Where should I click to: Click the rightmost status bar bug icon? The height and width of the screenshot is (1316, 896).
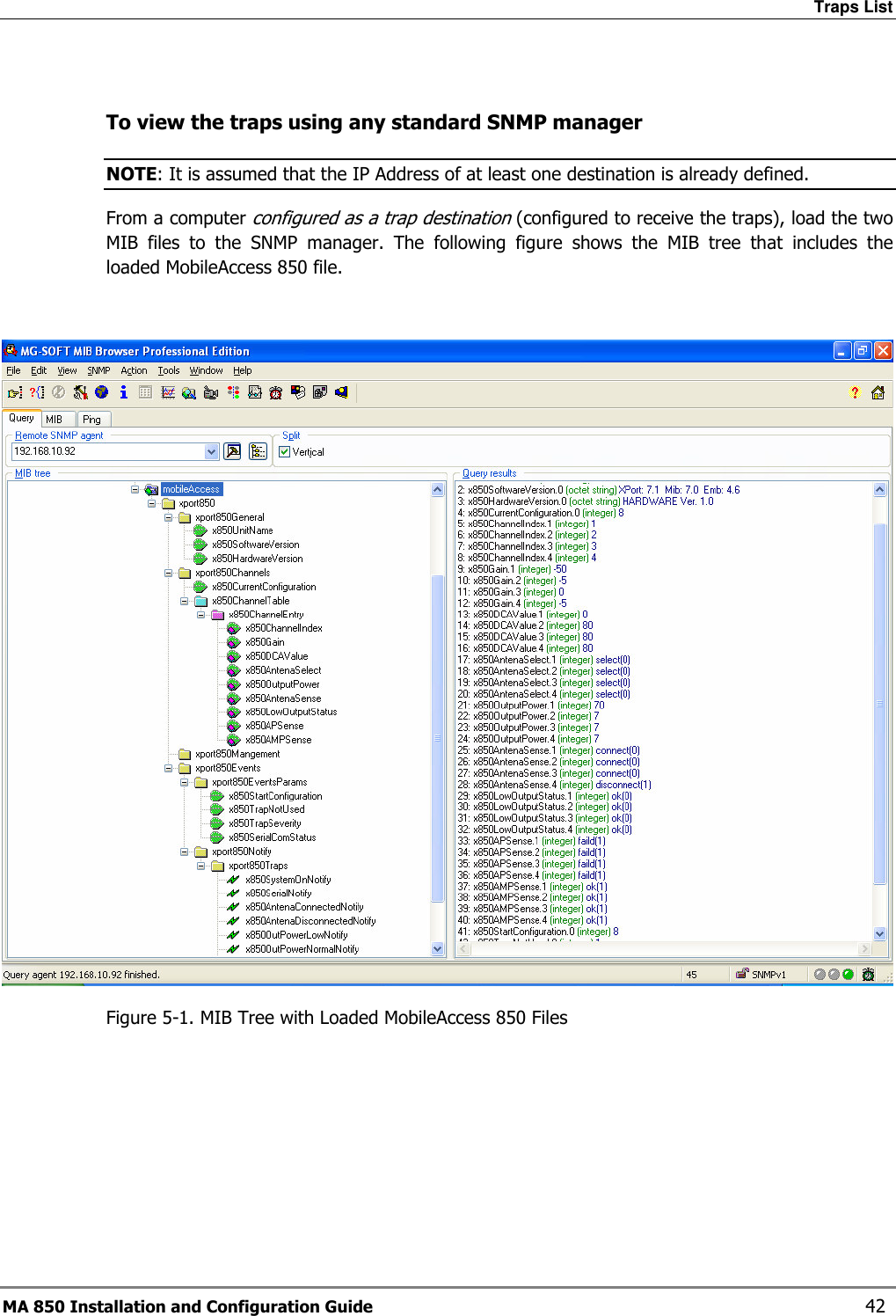pos(869,974)
